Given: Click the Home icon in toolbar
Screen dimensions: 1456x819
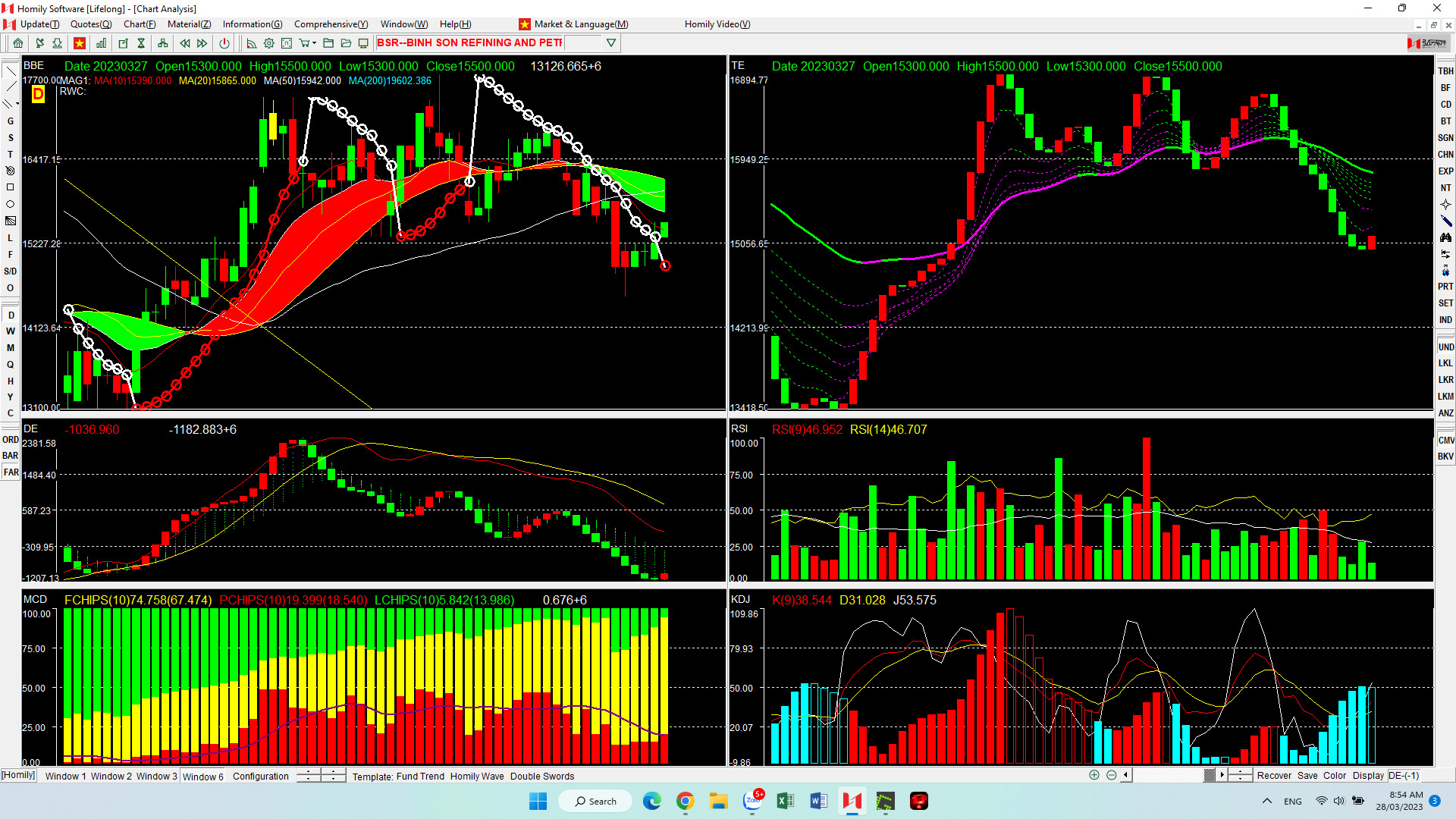Looking at the screenshot, I should (18, 43).
